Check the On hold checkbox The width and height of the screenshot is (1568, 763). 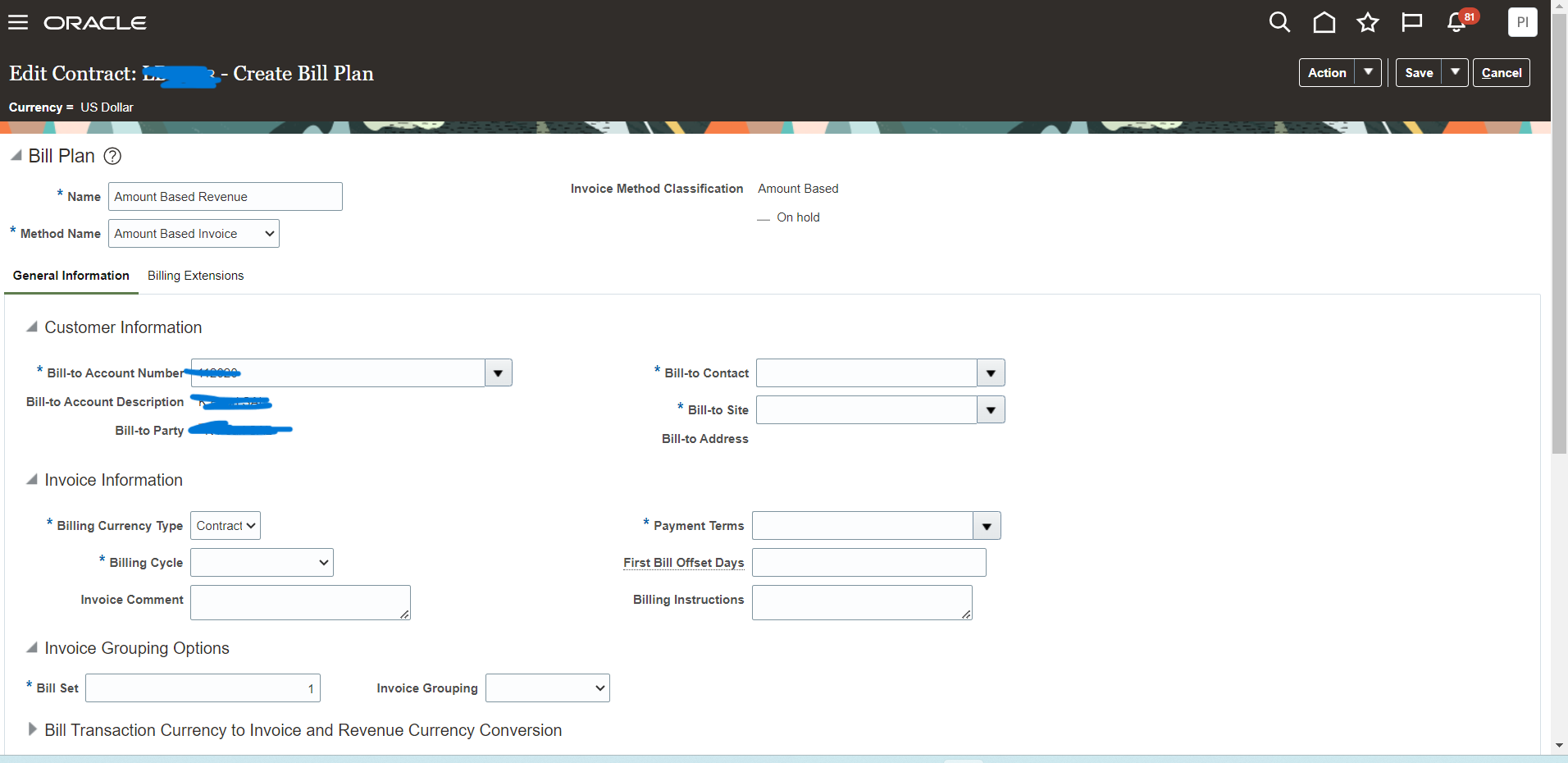pyautogui.click(x=763, y=217)
